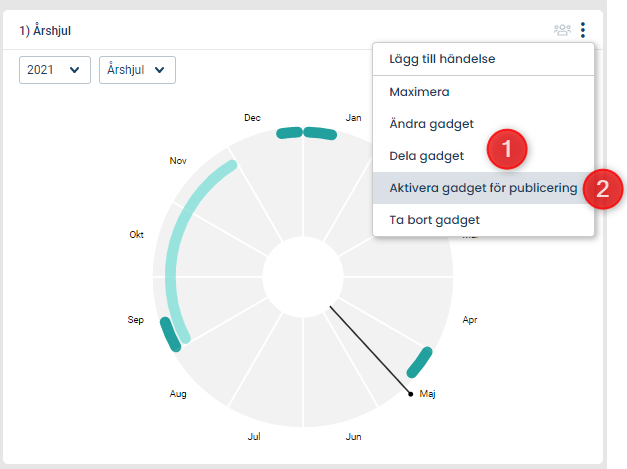Select 'Ändra gadget' menu entry
The height and width of the screenshot is (469, 627).
(x=483, y=124)
